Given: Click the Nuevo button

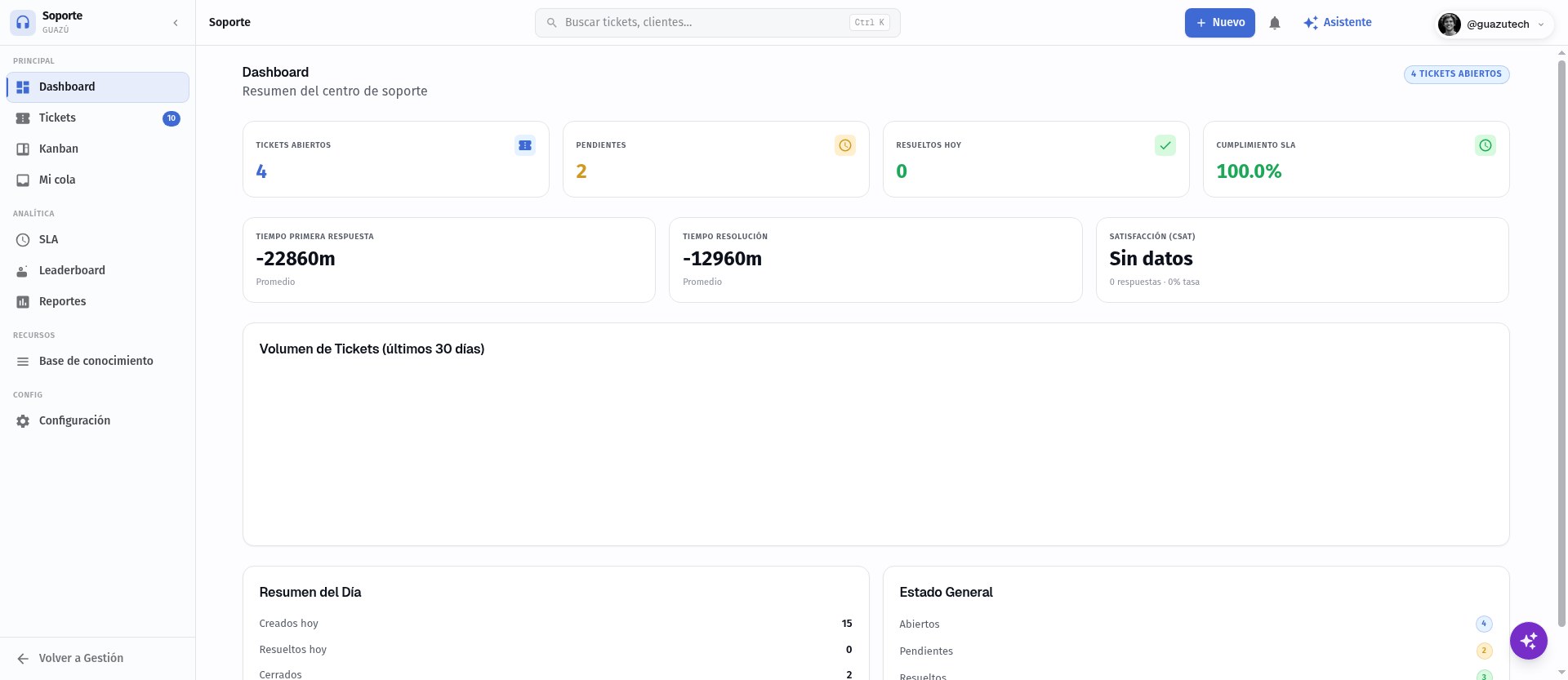Looking at the screenshot, I should click(1219, 23).
